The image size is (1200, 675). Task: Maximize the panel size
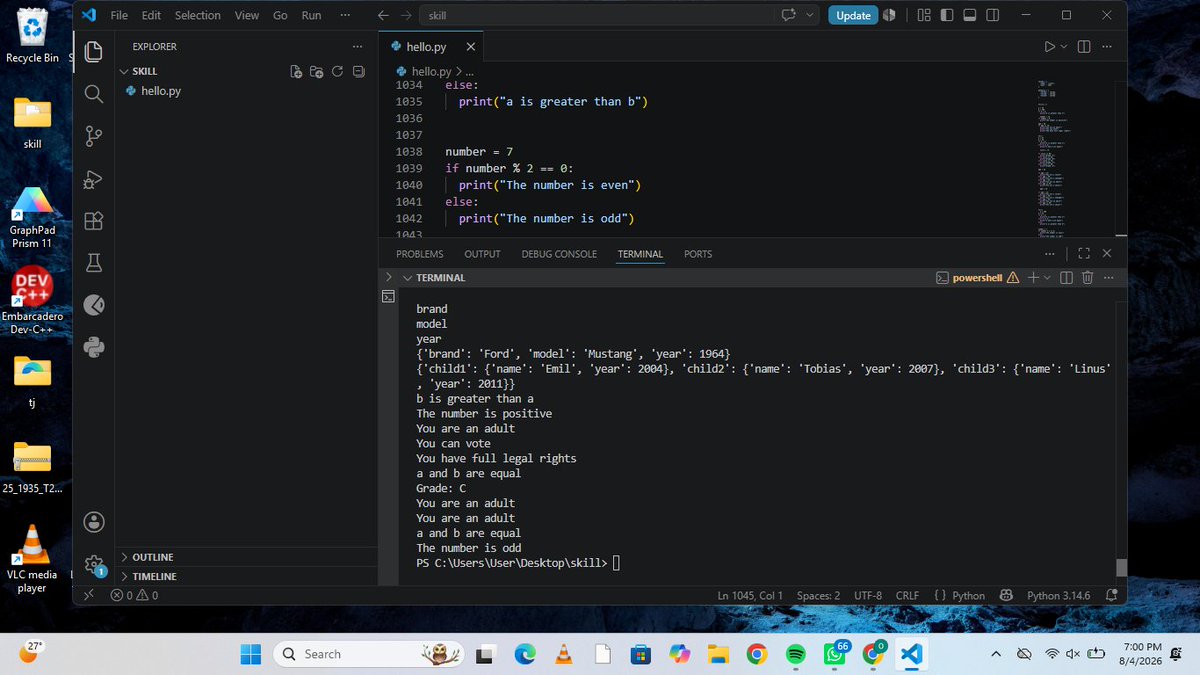pos(1084,254)
